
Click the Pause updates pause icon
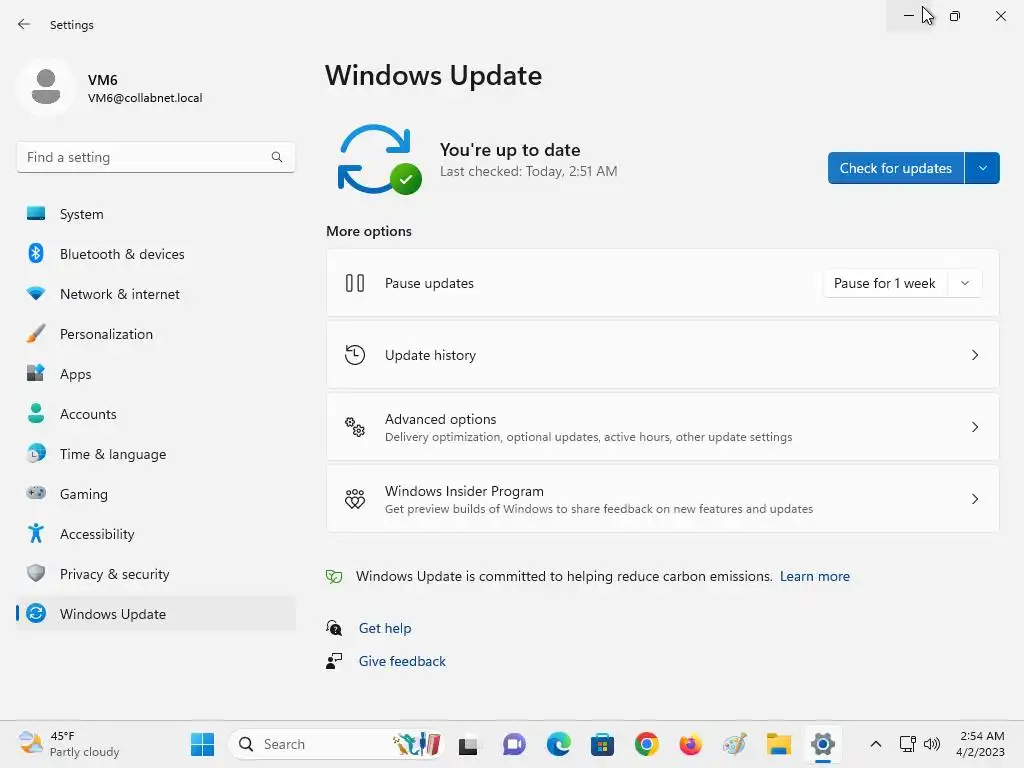pos(355,283)
